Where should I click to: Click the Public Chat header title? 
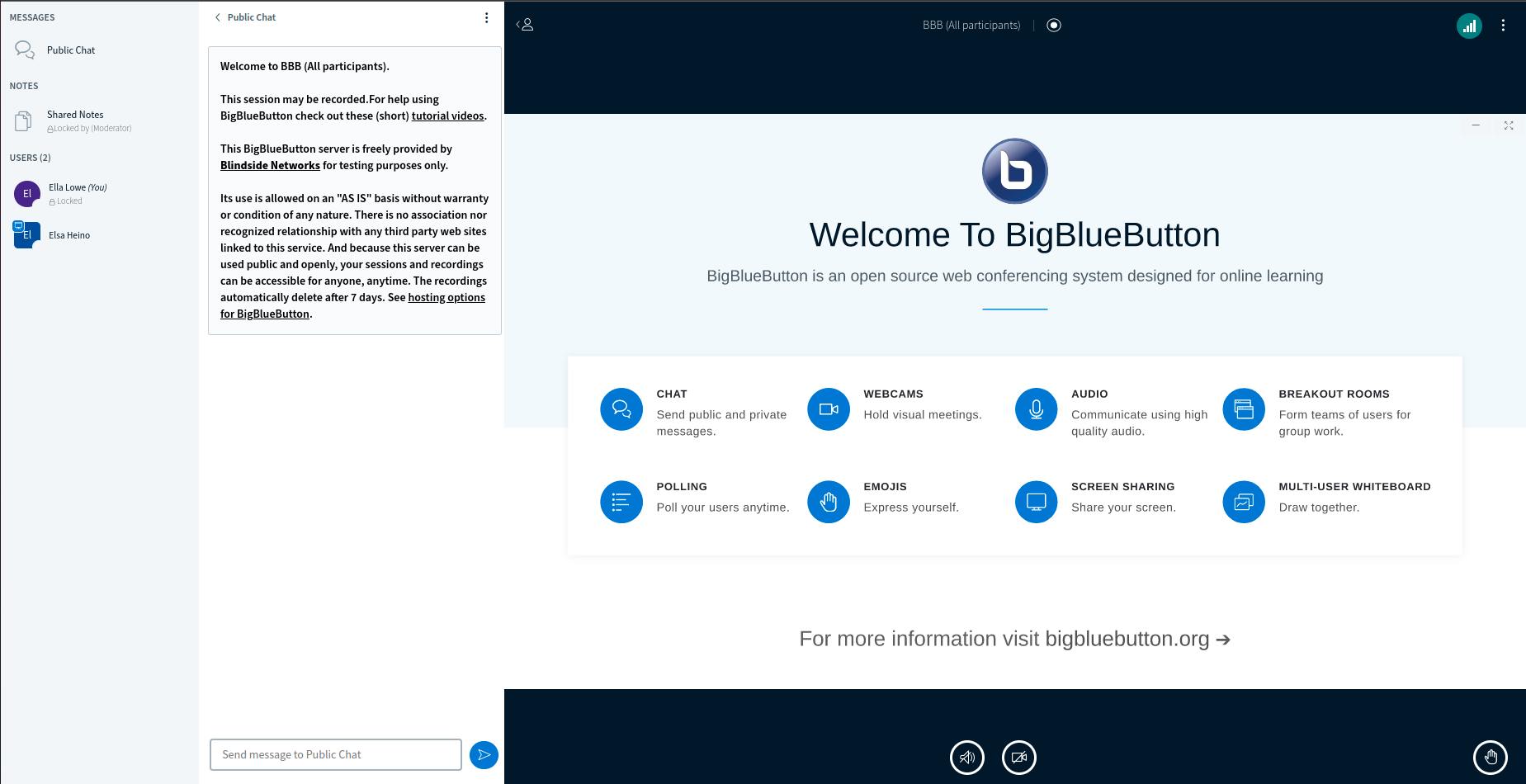coord(252,17)
